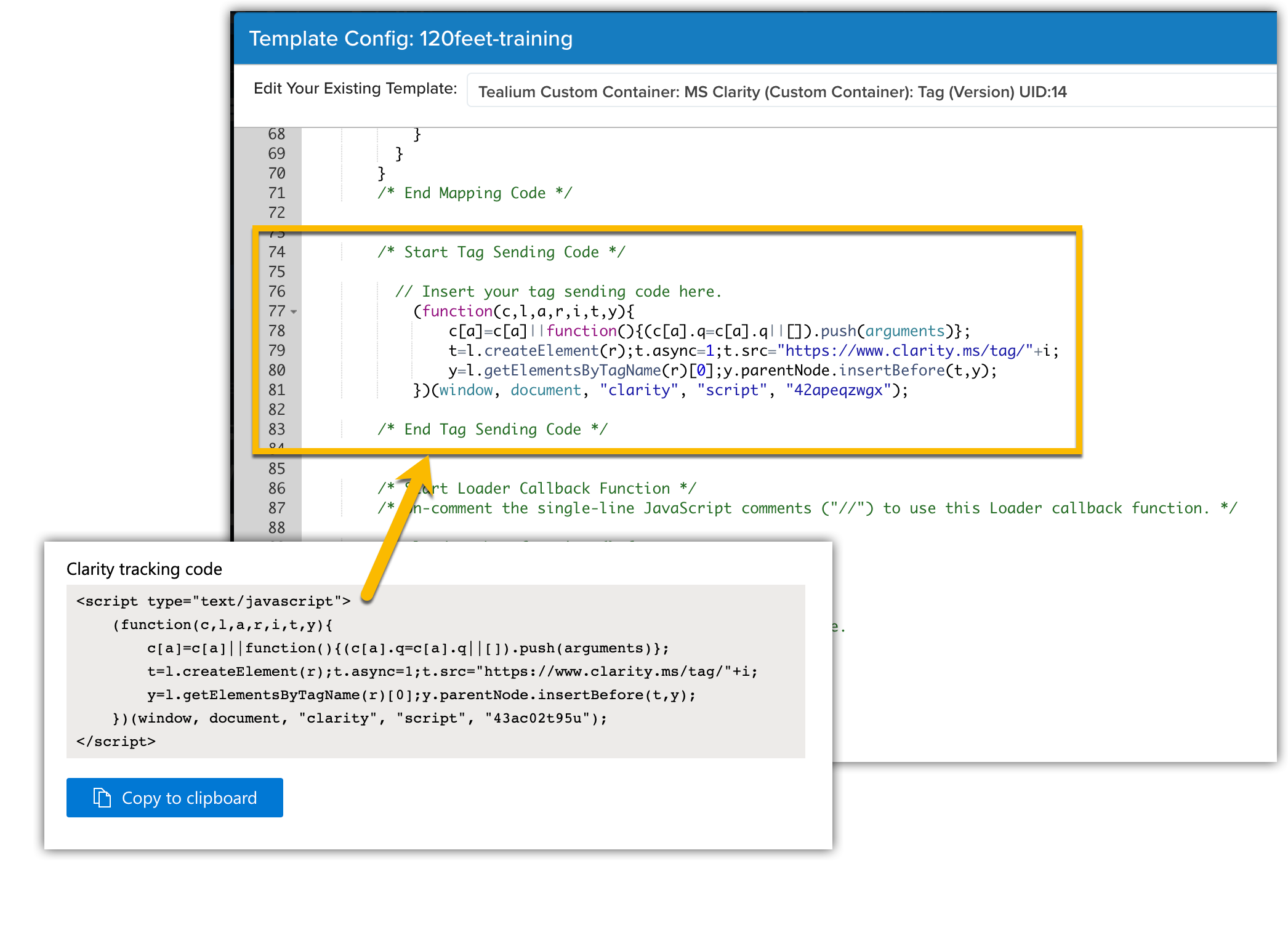This screenshot has height=938, width=1288.
Task: Click line number 74 in the gutter
Action: (276, 252)
